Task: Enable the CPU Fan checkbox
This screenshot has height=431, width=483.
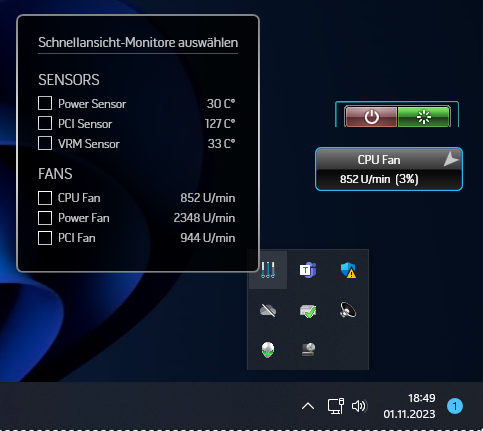Action: click(x=45, y=198)
